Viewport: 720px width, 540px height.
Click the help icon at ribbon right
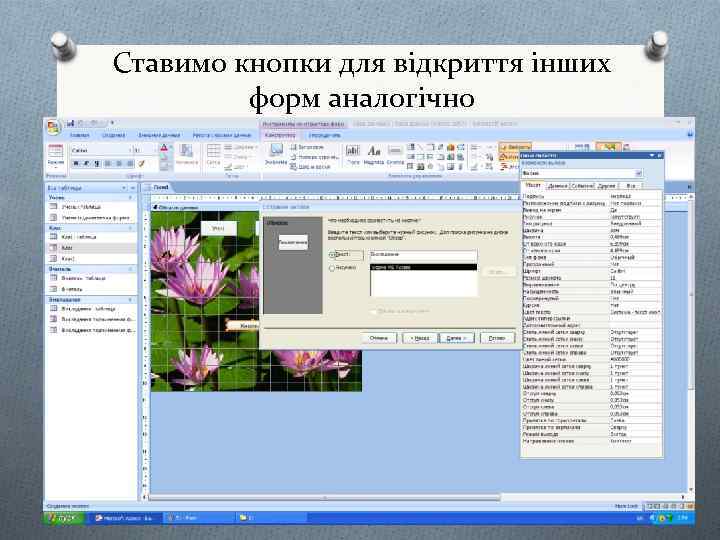[689, 135]
